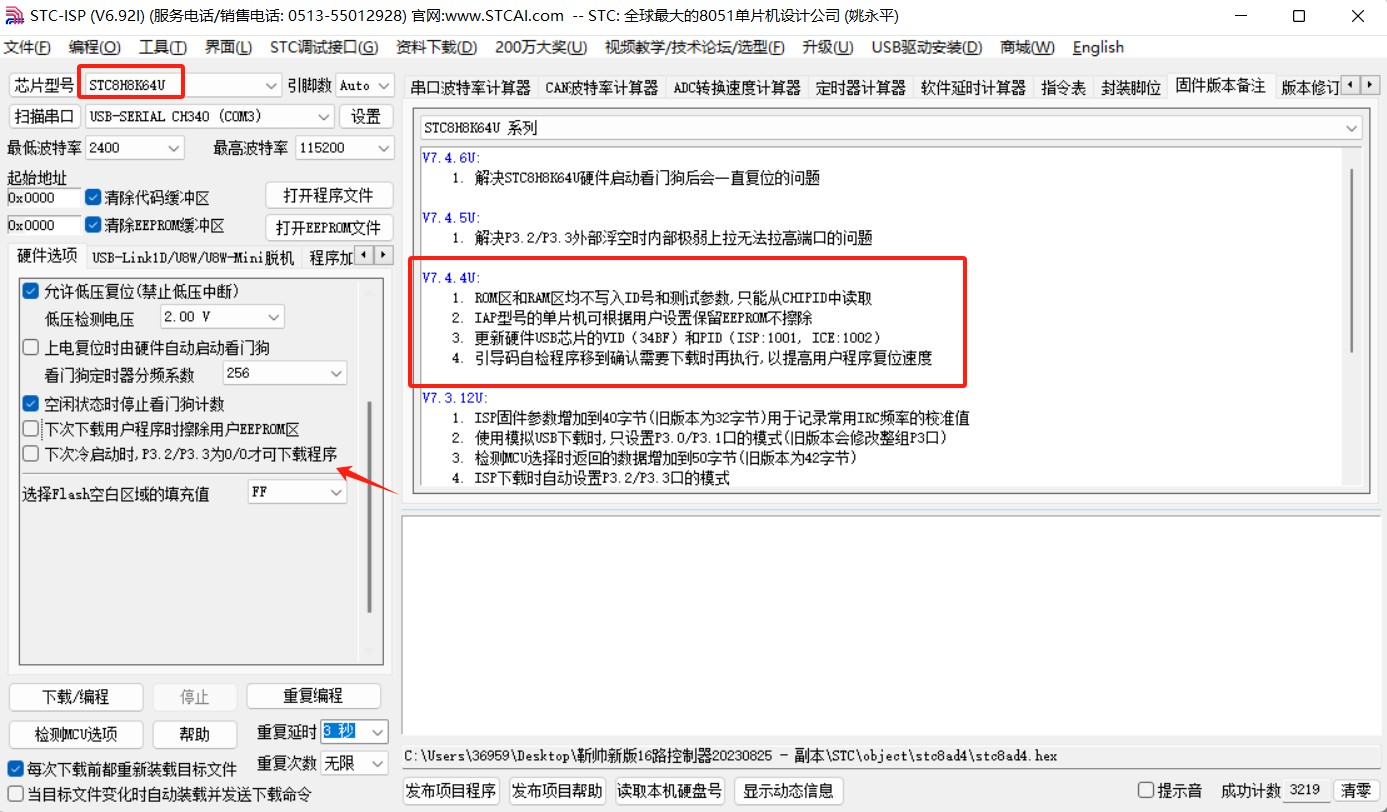Toggle 清除代码缓冲区 checkbox
The image size is (1387, 812).
[x=94, y=198]
